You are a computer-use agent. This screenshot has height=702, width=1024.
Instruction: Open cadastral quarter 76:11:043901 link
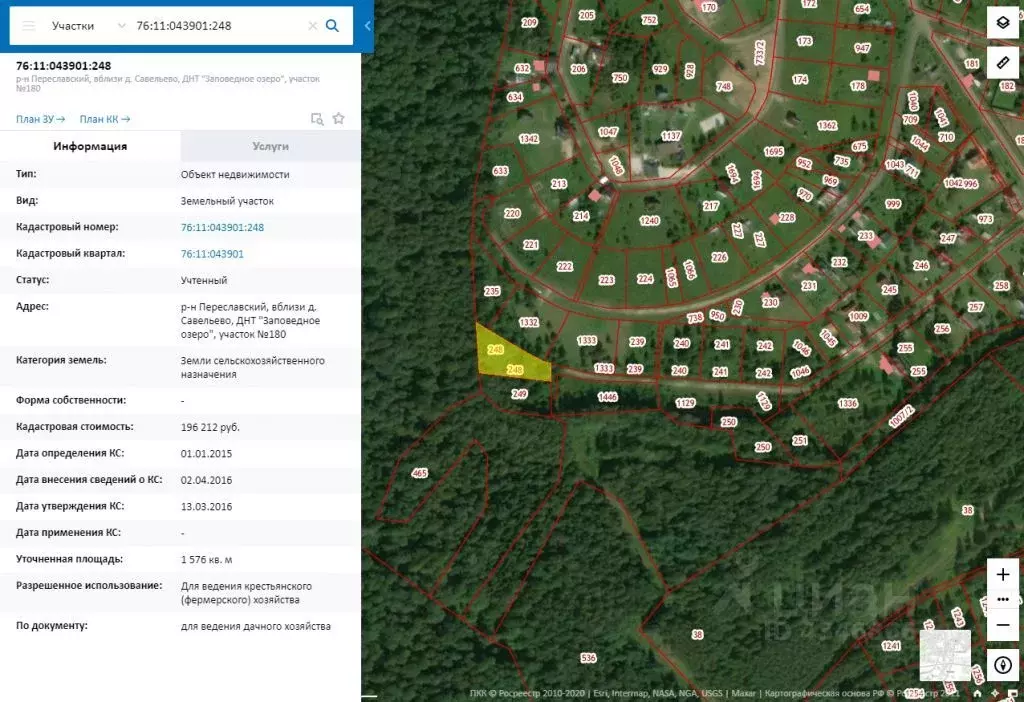(x=212, y=254)
